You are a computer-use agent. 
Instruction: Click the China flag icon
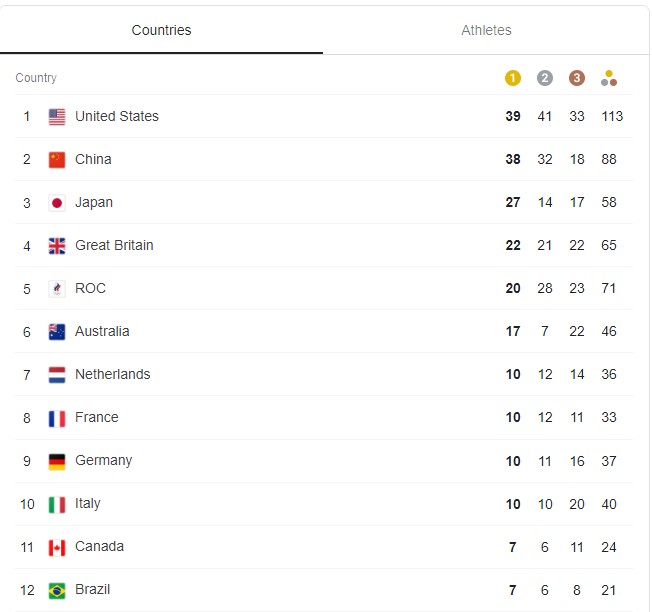click(x=57, y=160)
